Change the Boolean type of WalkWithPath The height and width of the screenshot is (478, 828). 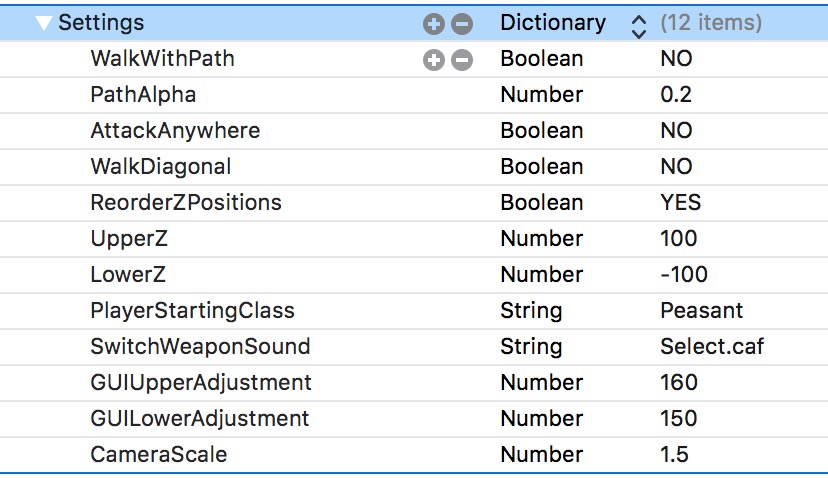click(x=541, y=59)
